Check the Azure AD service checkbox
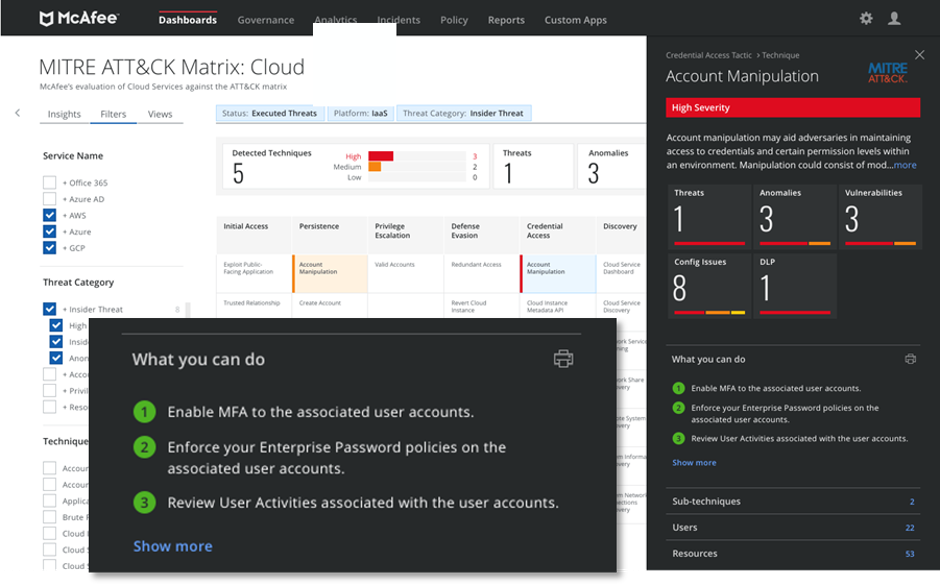 coord(49,199)
